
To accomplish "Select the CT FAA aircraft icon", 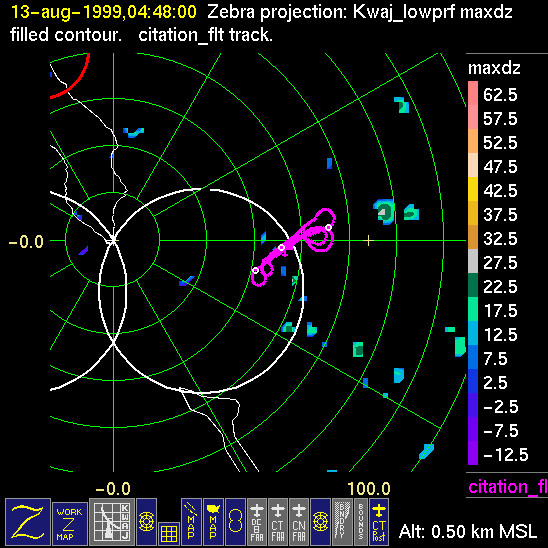I will (x=278, y=521).
